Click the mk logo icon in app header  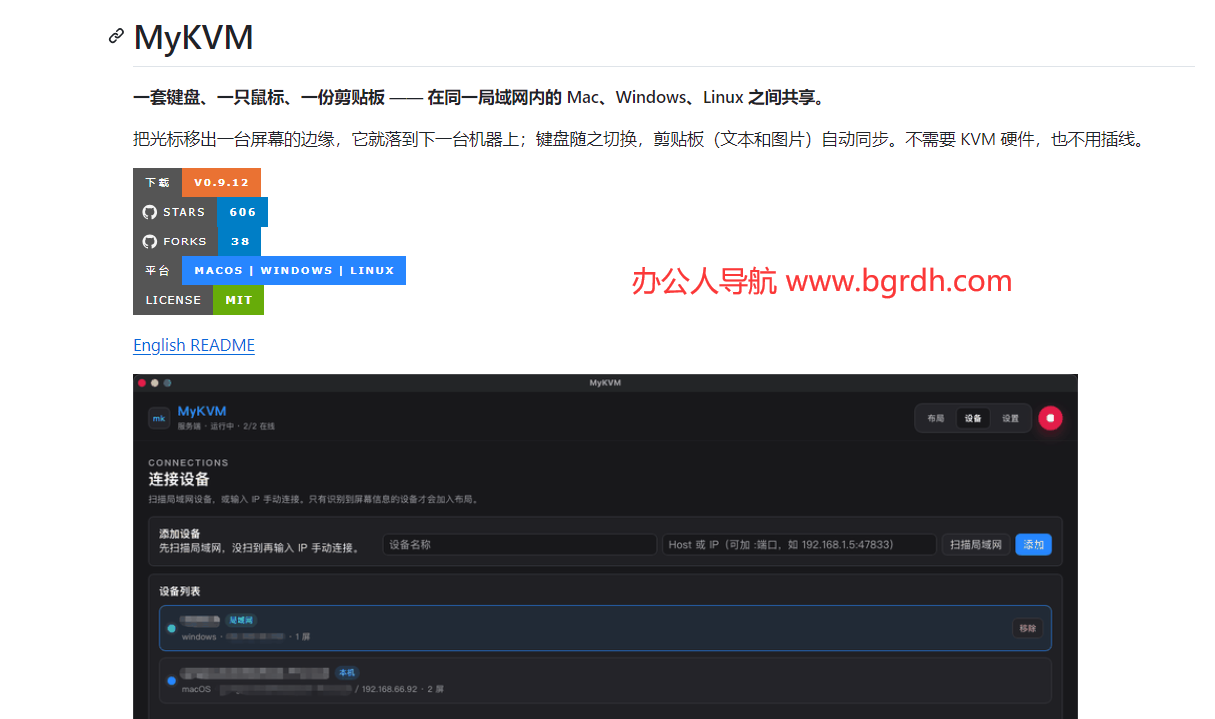tap(159, 418)
